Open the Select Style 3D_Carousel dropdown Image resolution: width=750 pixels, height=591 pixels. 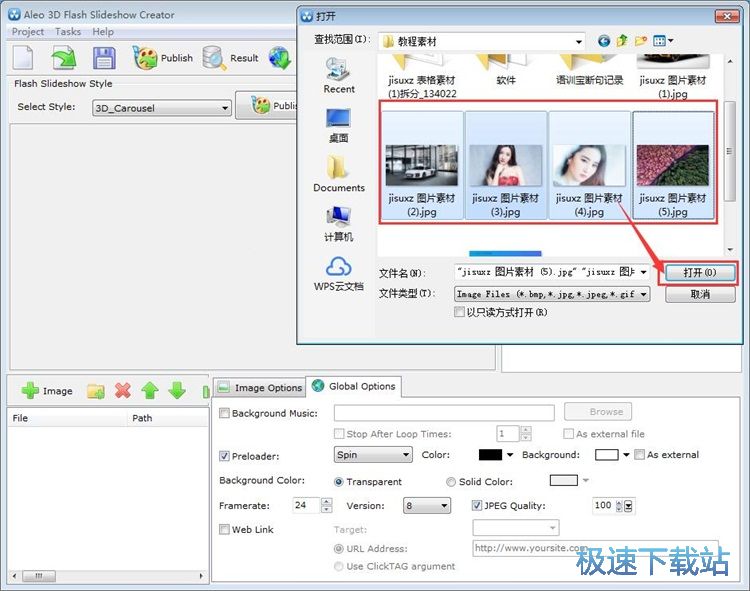pos(162,108)
